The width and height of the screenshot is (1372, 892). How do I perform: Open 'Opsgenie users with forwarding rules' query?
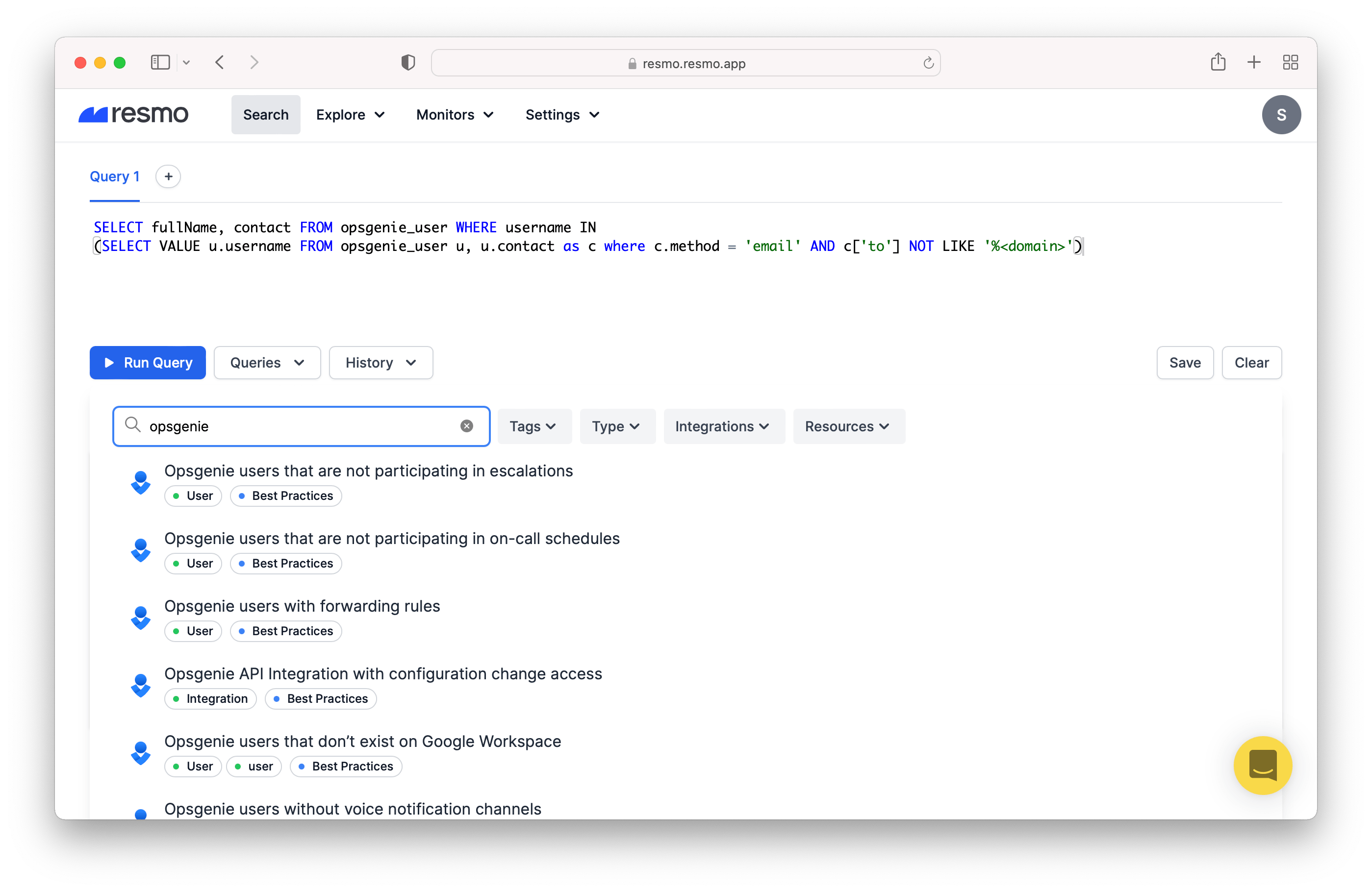coord(302,606)
